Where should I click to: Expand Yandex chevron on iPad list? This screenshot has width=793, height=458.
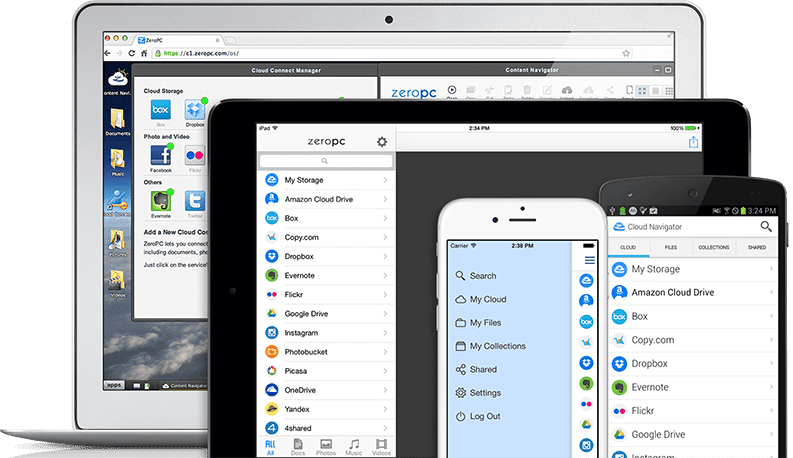point(385,409)
